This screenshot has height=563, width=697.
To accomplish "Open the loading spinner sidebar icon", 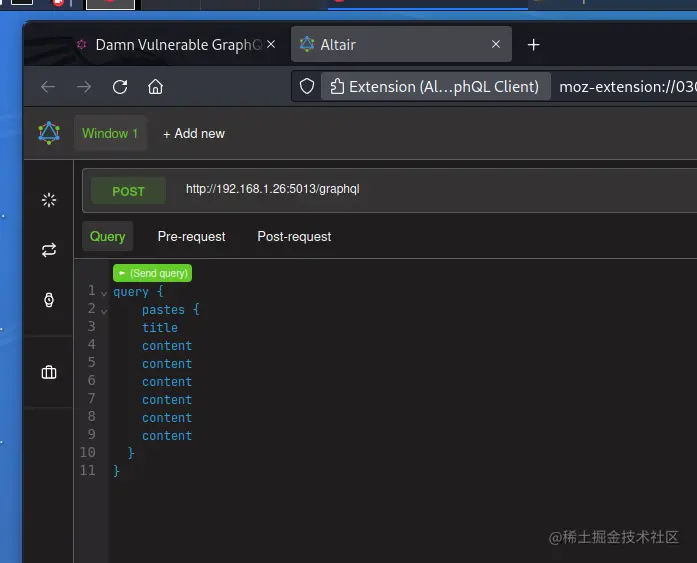I will [x=49, y=200].
